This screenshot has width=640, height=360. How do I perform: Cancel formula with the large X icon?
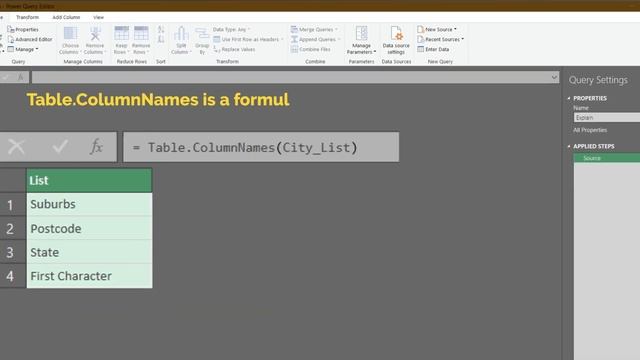pos(16,147)
